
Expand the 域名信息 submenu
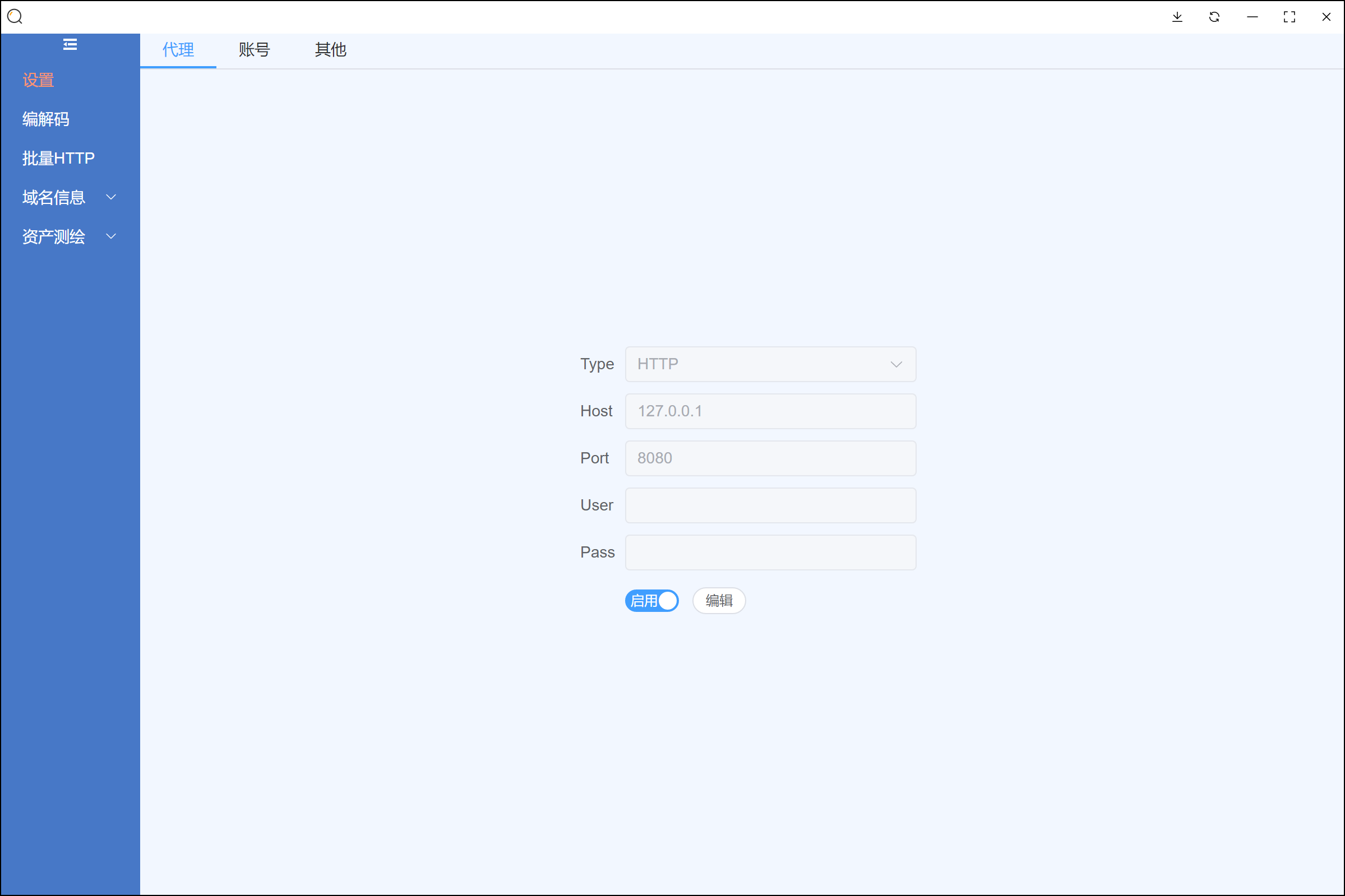69,197
